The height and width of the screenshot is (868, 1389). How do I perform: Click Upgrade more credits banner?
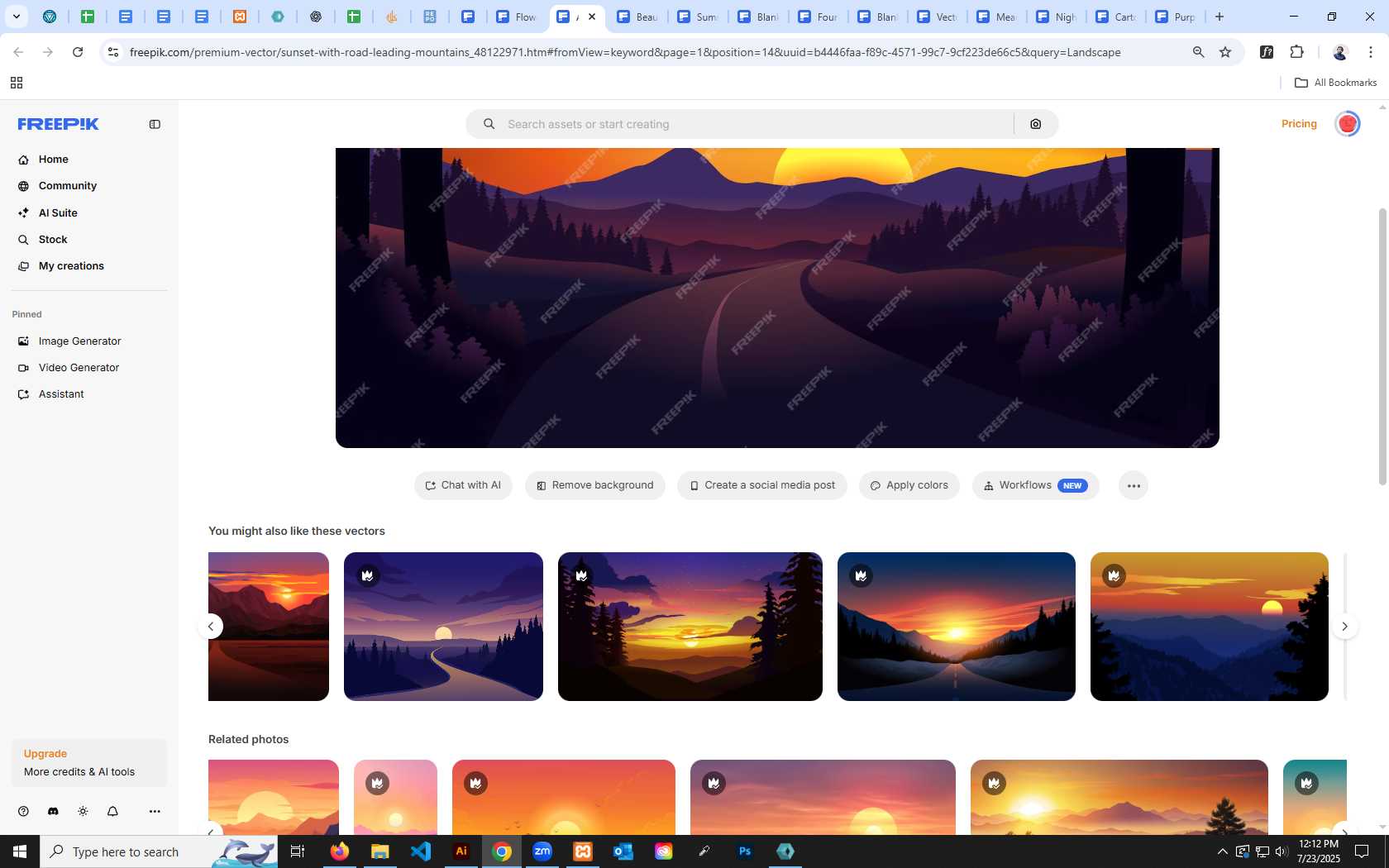click(89, 763)
